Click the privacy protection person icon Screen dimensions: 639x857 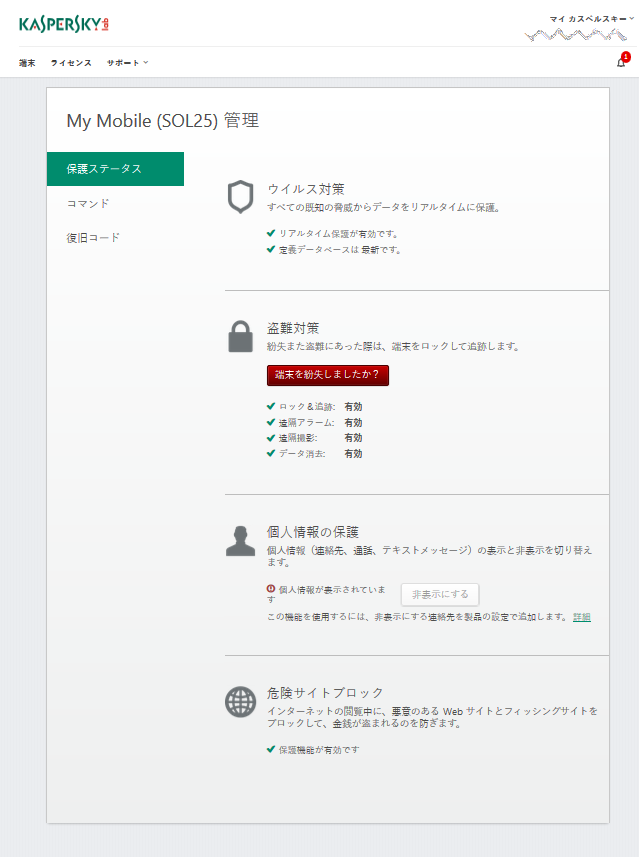(x=240, y=540)
